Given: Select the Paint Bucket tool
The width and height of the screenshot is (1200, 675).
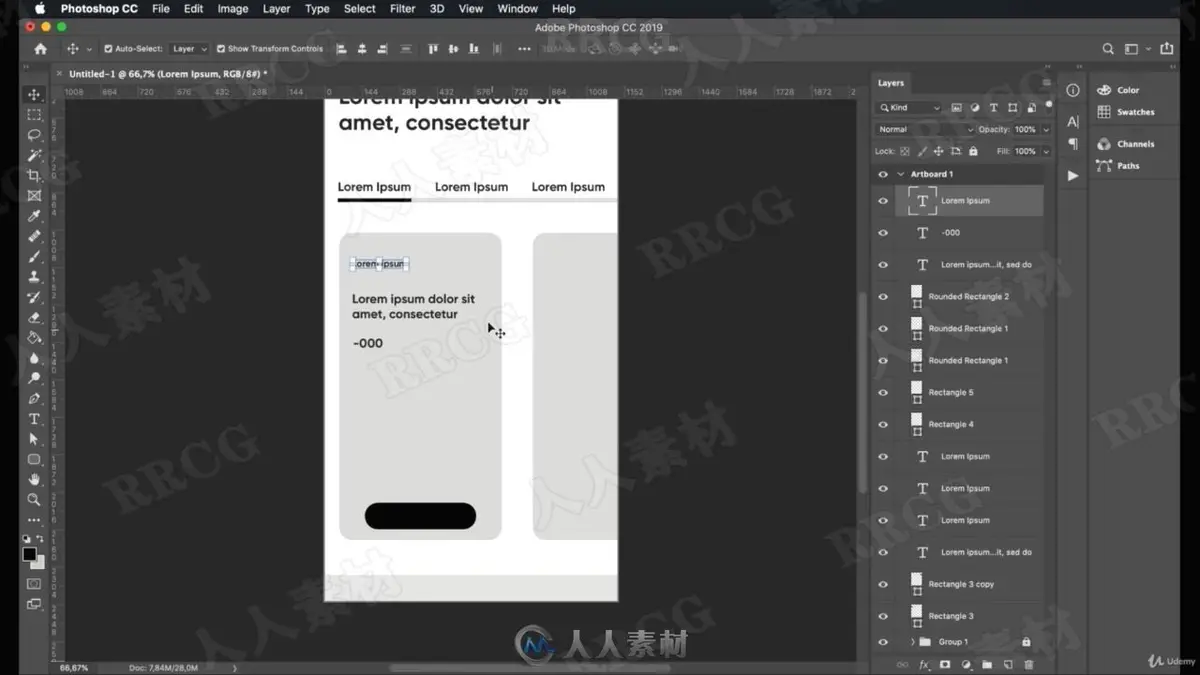Looking at the screenshot, I should [x=34, y=338].
